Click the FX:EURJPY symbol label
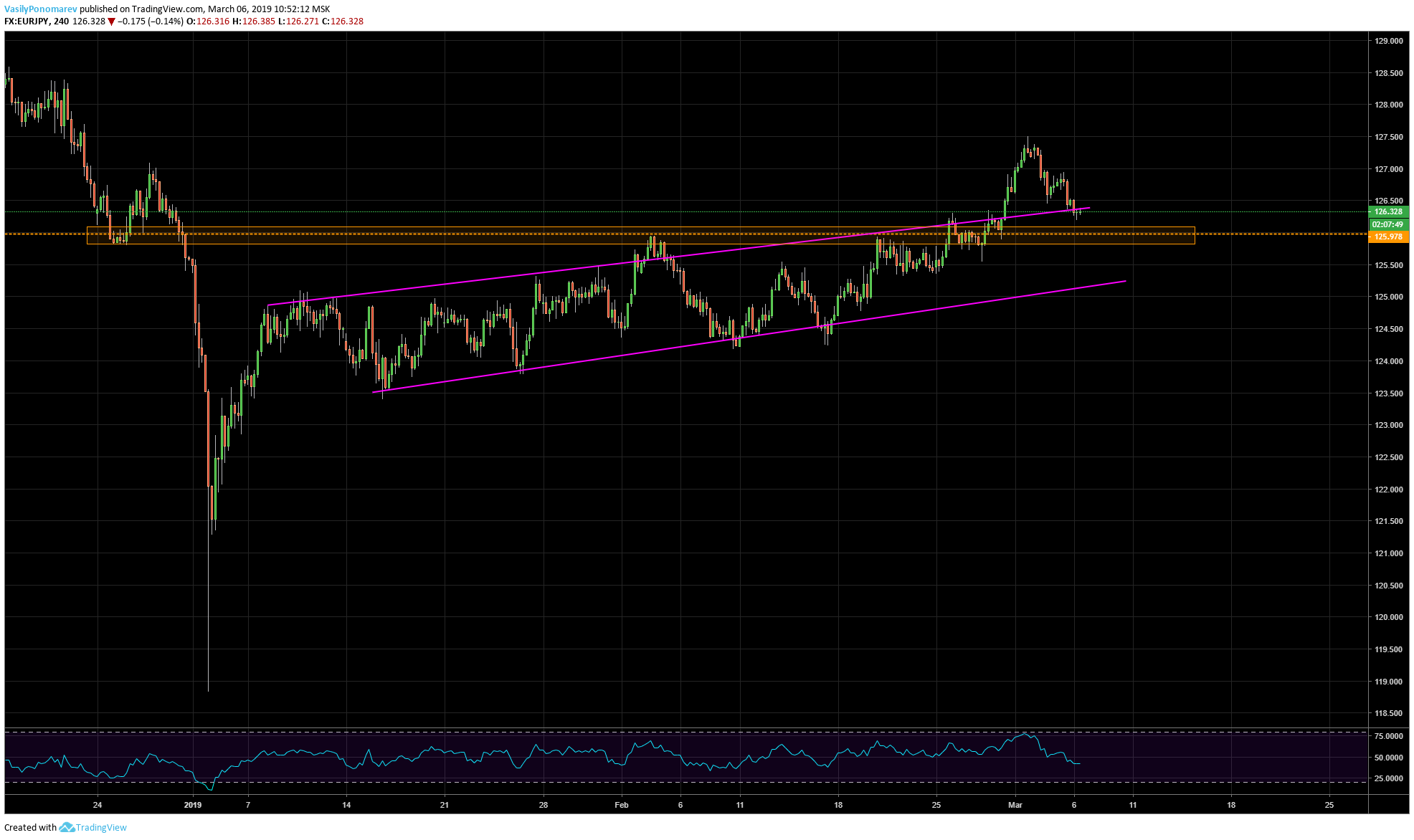The width and height of the screenshot is (1414, 840). [x=27, y=22]
